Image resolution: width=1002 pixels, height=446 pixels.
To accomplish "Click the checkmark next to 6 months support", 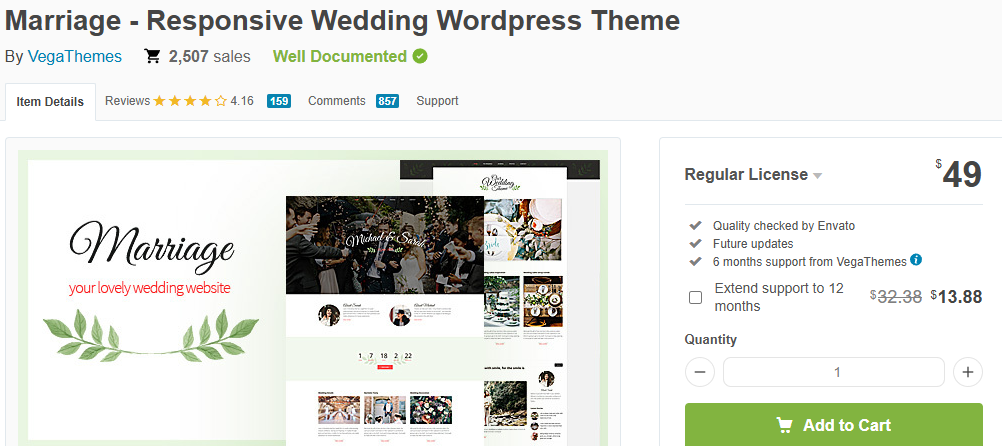I will tap(695, 261).
